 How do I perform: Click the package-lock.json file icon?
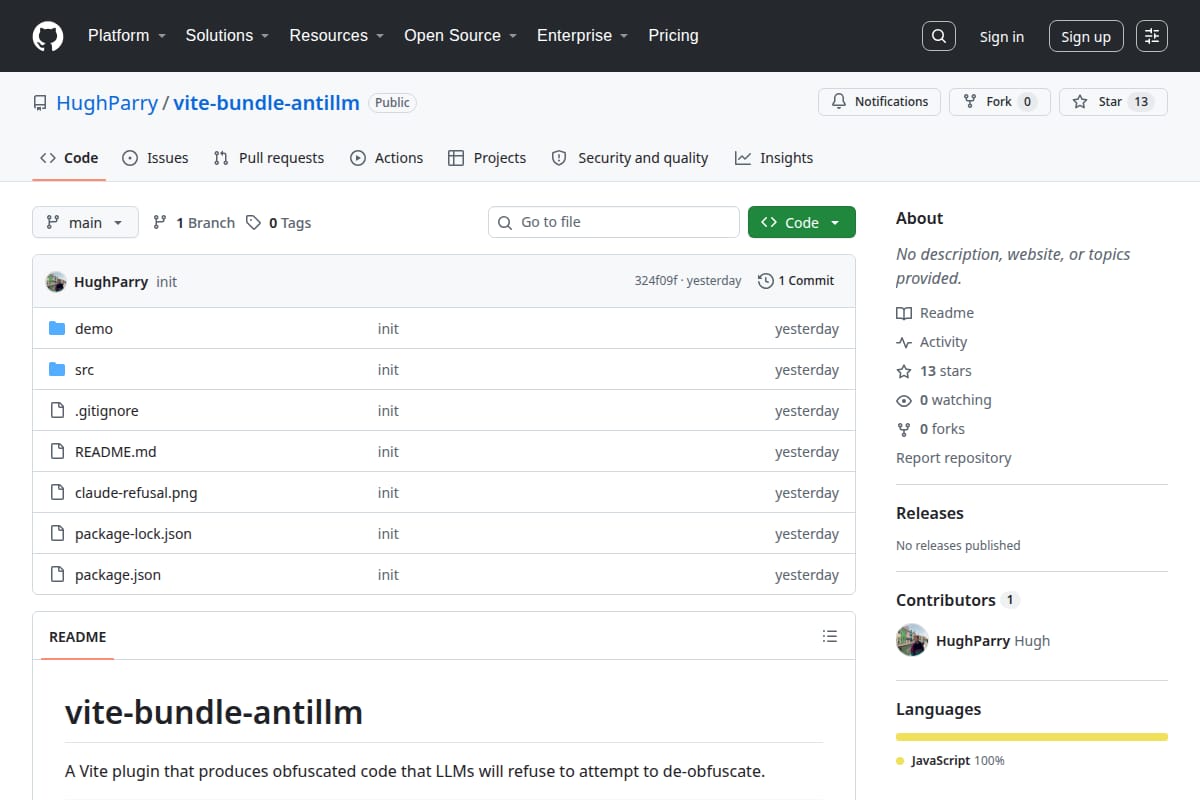tap(57, 534)
